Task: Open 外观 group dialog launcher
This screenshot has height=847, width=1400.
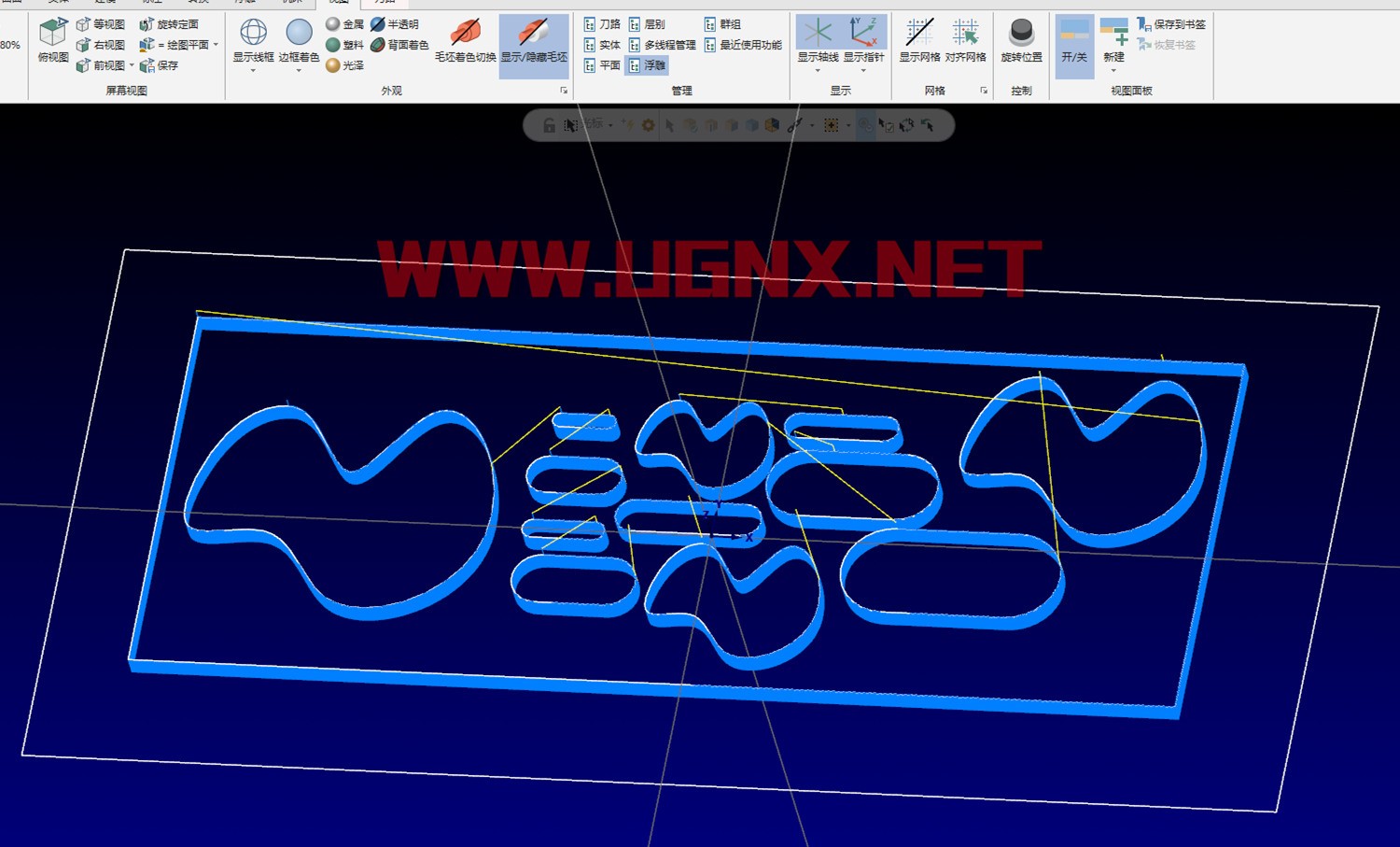Action: click(564, 91)
